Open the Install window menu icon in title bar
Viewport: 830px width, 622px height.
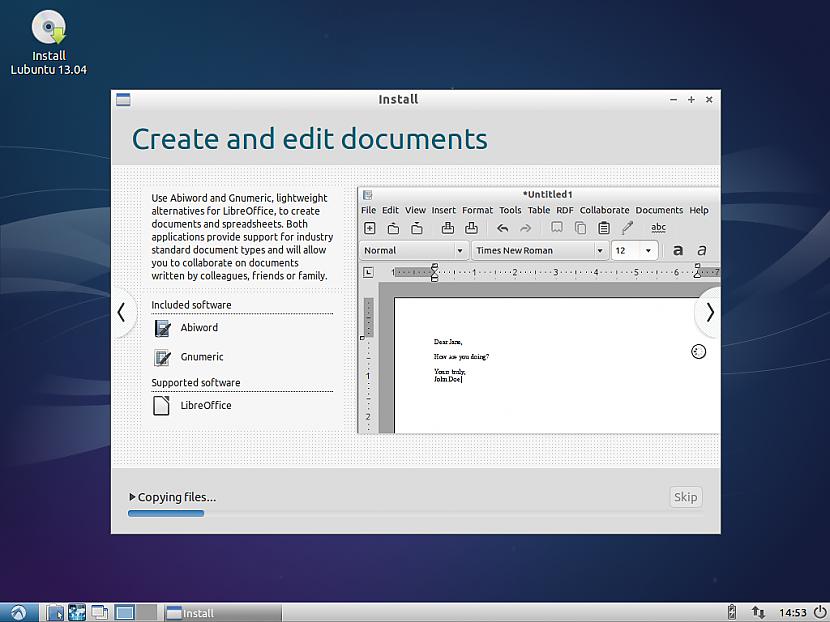[123, 100]
